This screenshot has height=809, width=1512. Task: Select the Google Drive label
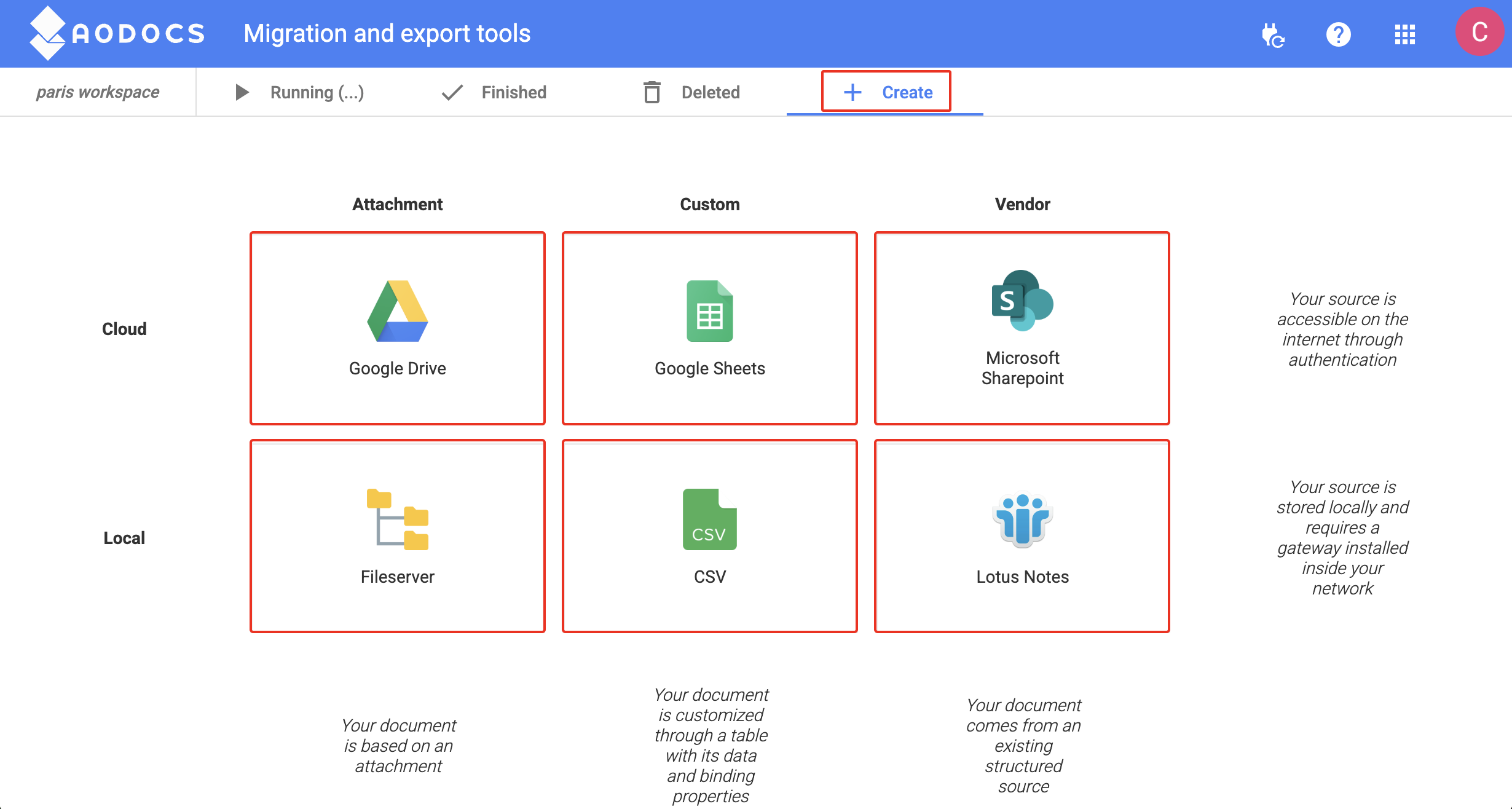click(x=398, y=368)
